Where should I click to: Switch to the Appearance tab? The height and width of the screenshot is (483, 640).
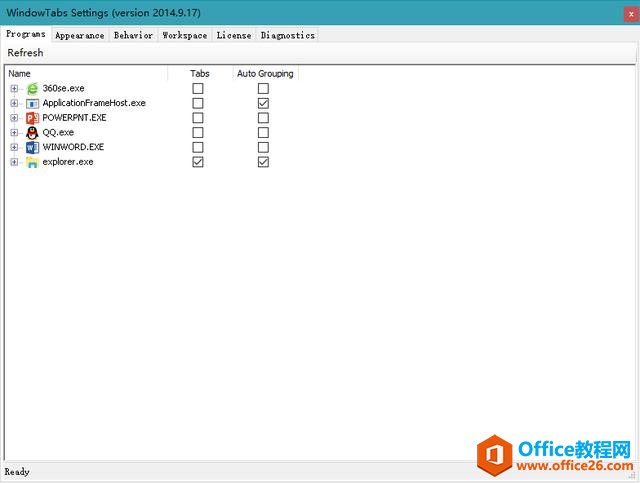(79, 35)
